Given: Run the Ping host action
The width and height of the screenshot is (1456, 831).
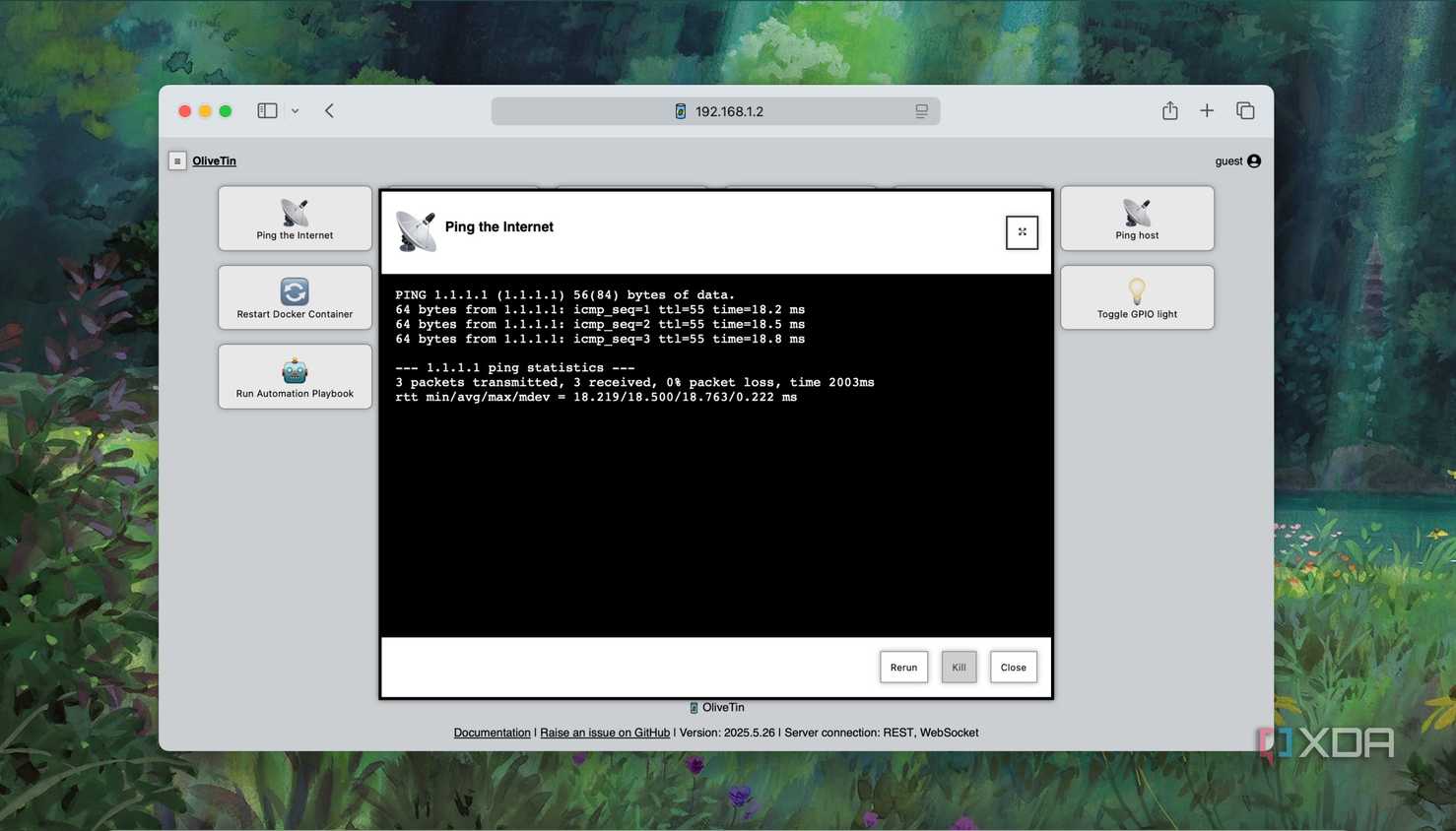Looking at the screenshot, I should pos(1137,219).
